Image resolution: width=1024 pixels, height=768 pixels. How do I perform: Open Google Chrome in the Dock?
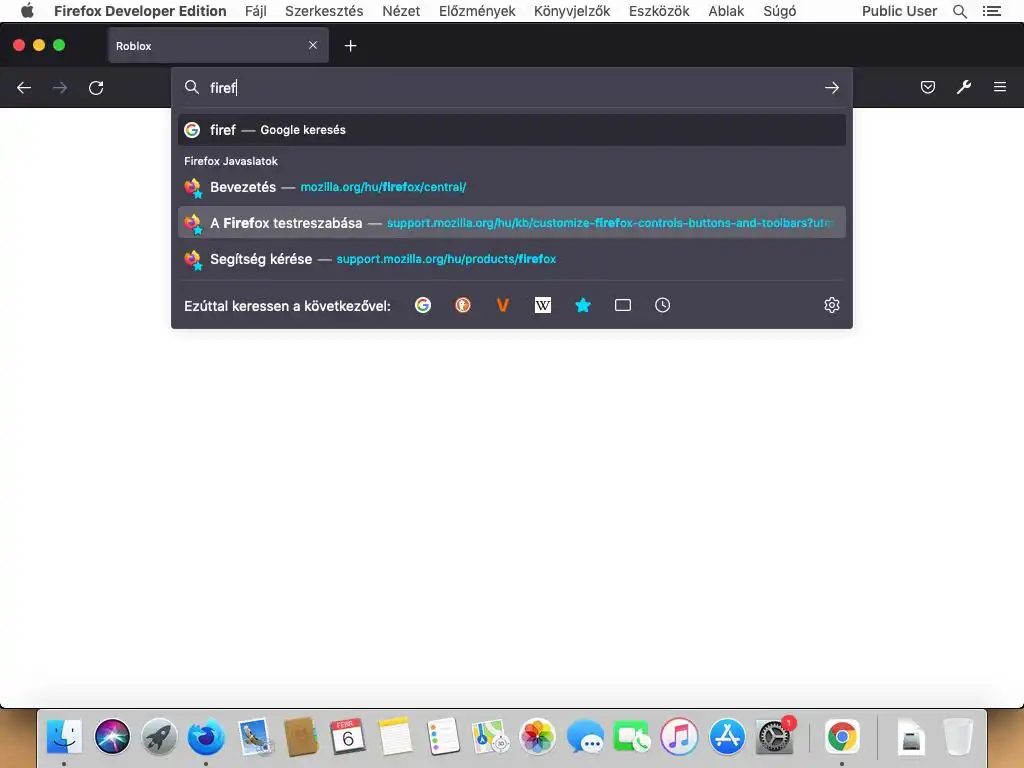point(842,737)
